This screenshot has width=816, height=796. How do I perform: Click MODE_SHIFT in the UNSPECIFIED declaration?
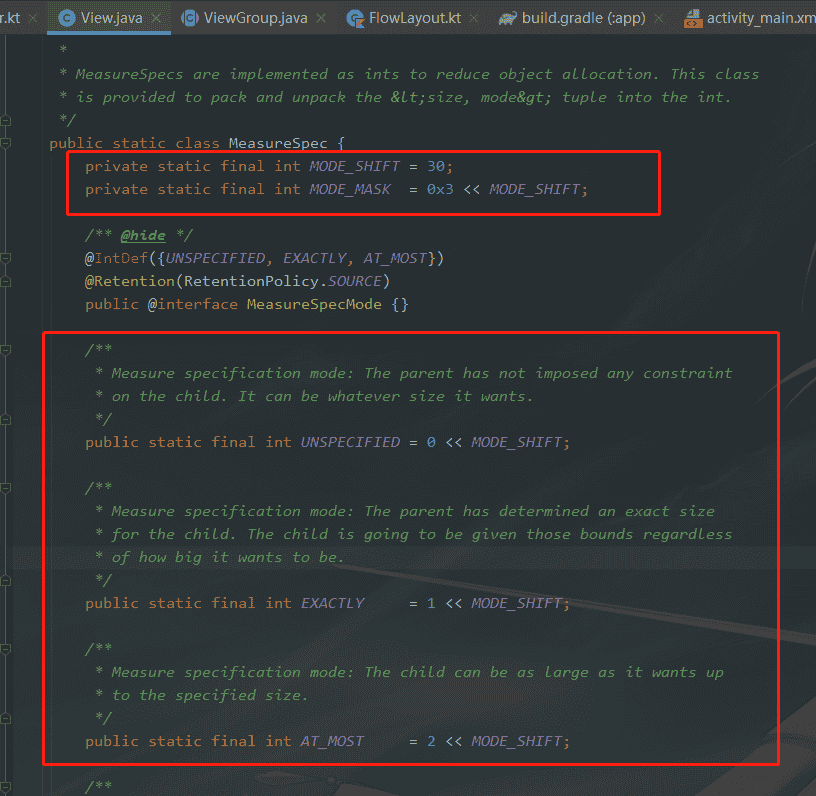(516, 442)
